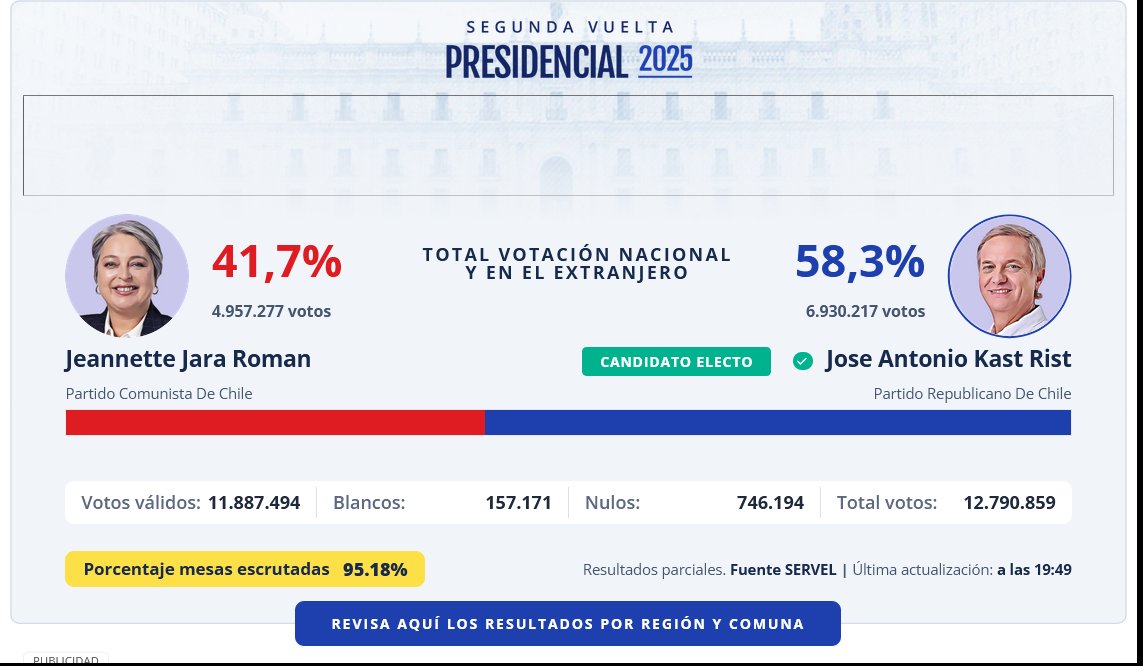
Task: Click Jeannette Jara's portrait photo
Action: (127, 275)
